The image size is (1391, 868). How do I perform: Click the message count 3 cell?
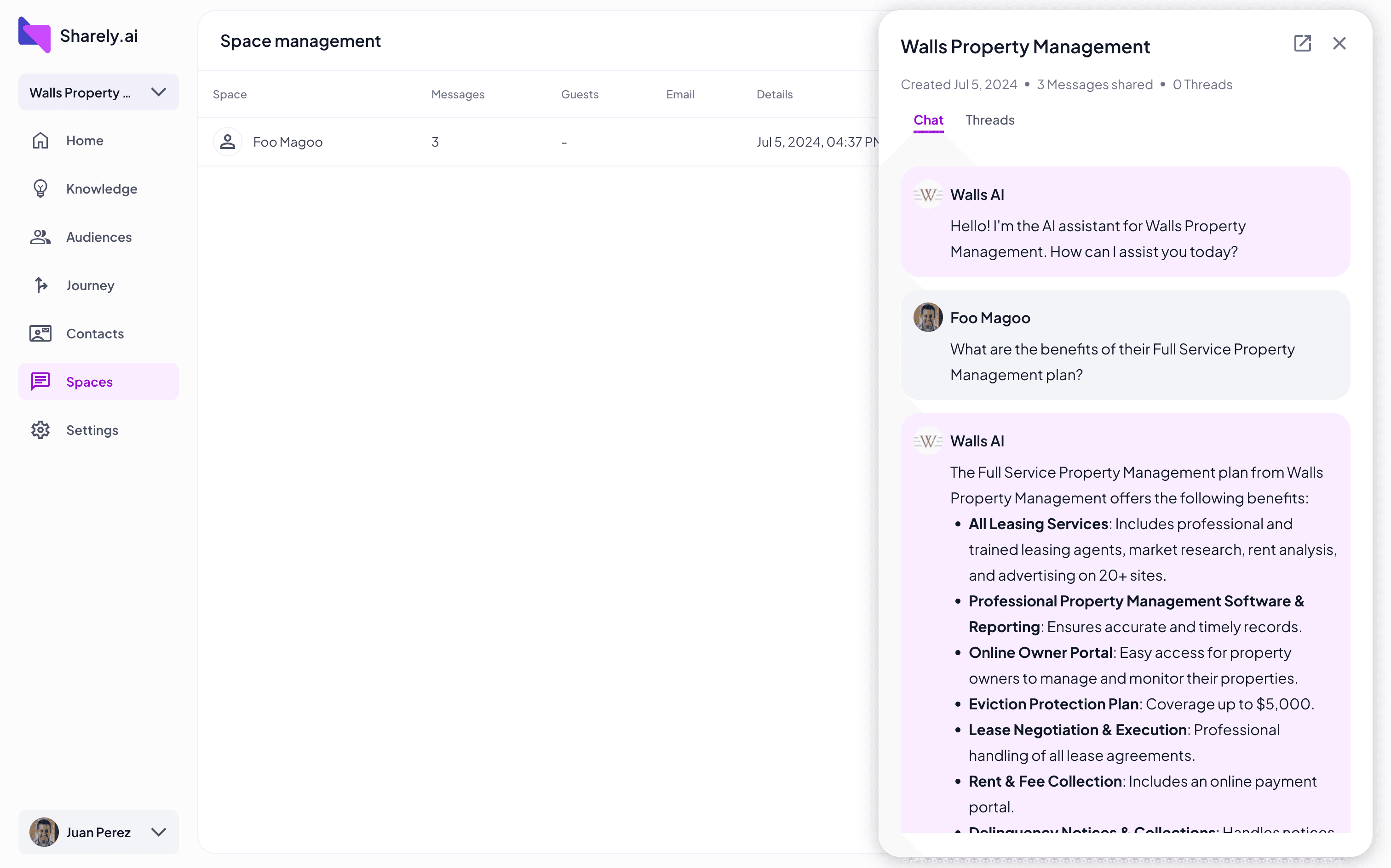coord(435,142)
